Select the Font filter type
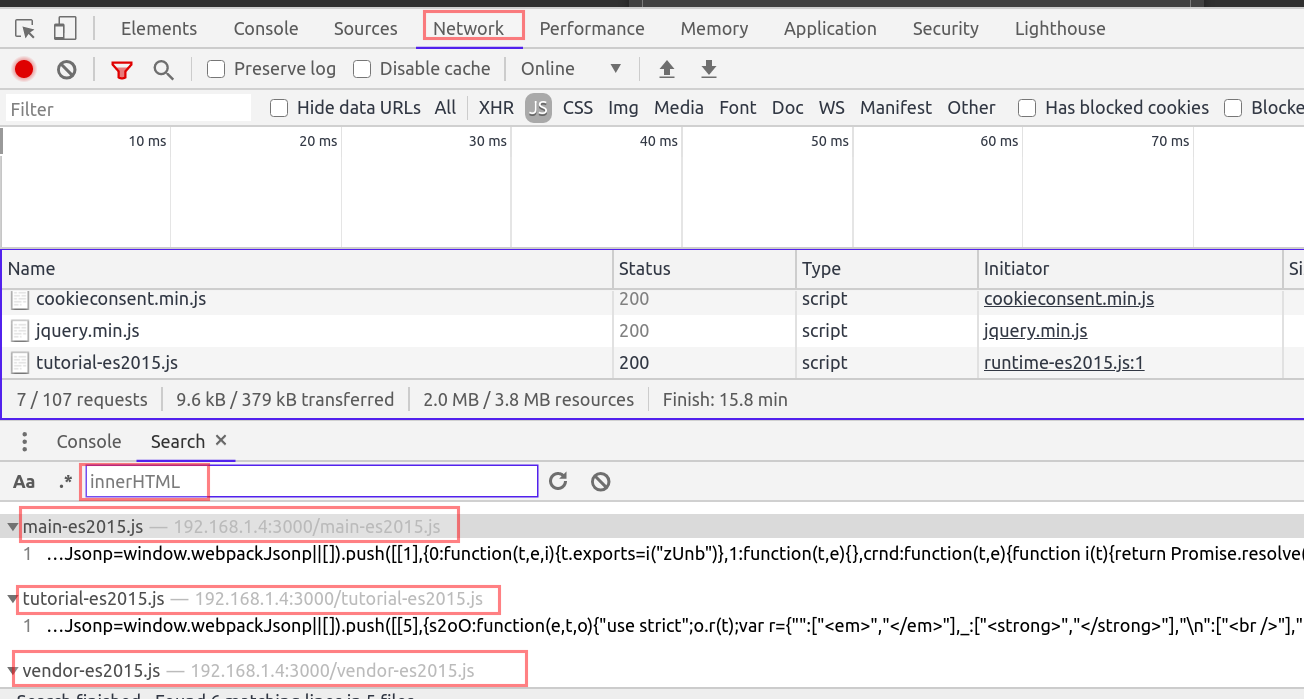 [738, 108]
